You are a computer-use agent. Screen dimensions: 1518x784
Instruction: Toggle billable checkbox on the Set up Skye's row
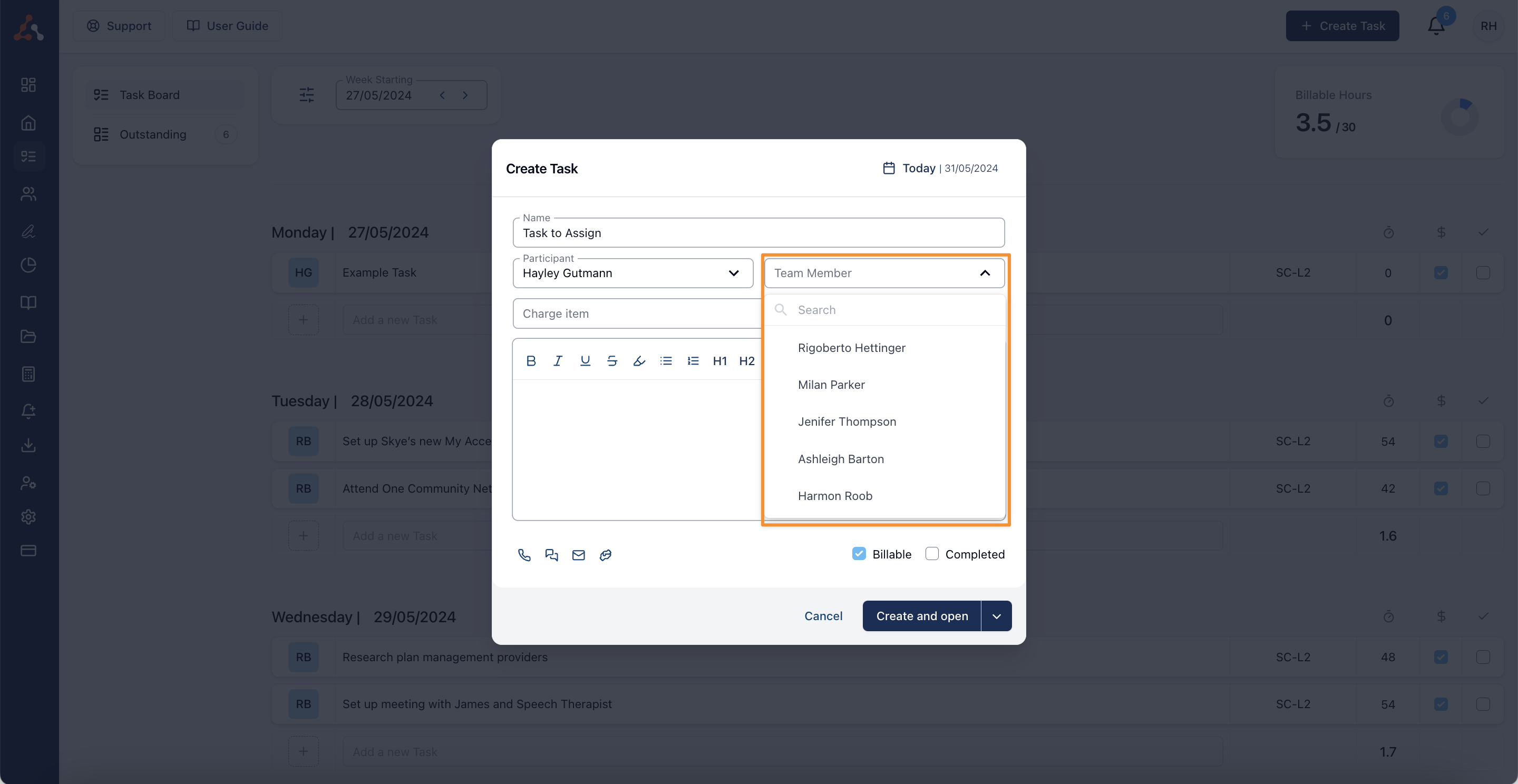[1441, 441]
